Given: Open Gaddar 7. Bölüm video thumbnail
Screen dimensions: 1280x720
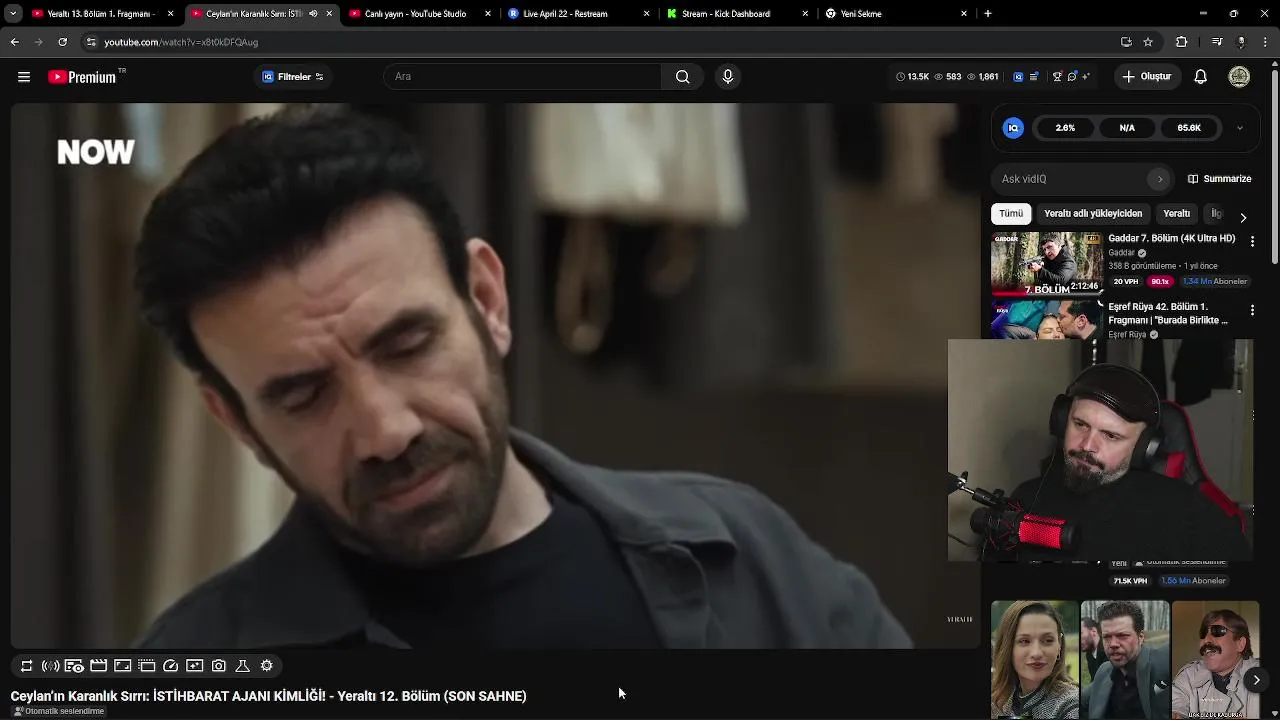Looking at the screenshot, I should [1047, 264].
